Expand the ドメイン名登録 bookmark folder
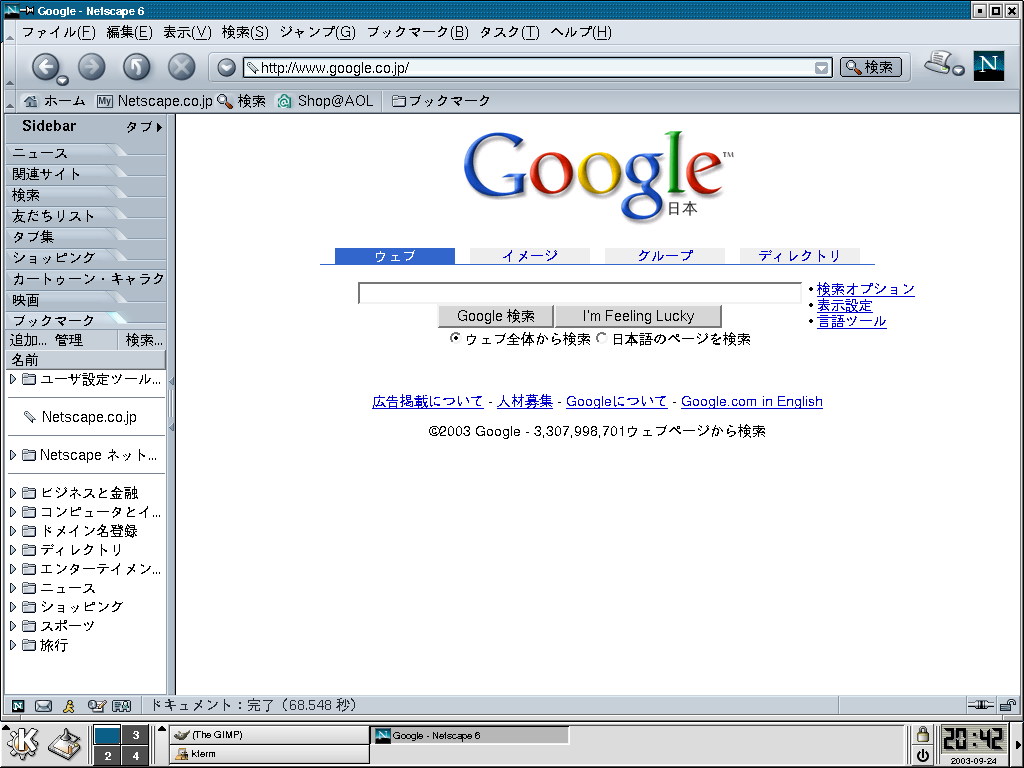 tap(13, 530)
